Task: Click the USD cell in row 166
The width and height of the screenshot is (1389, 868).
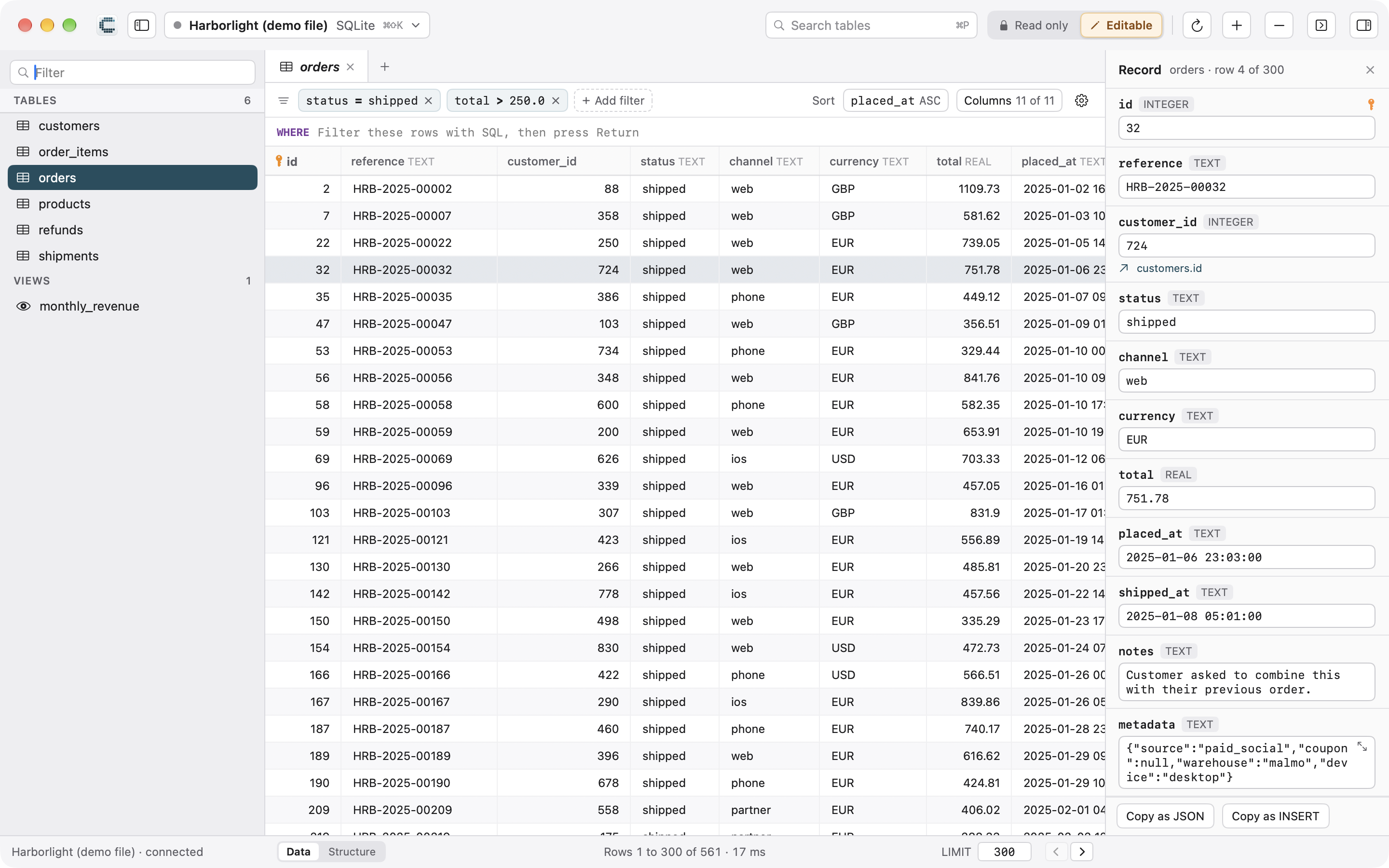Action: click(872, 675)
